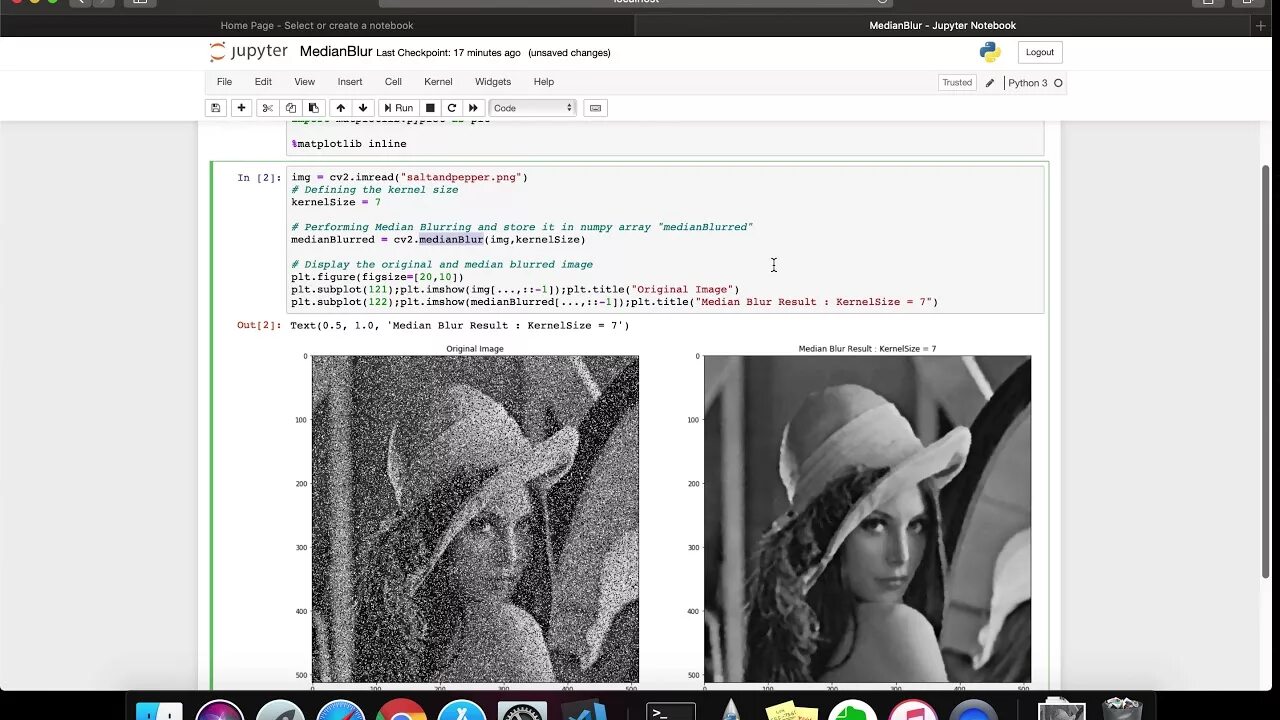This screenshot has width=1280, height=720.
Task: Open Launchpad rocket icon in Dock
Action: pyautogui.click(x=280, y=710)
